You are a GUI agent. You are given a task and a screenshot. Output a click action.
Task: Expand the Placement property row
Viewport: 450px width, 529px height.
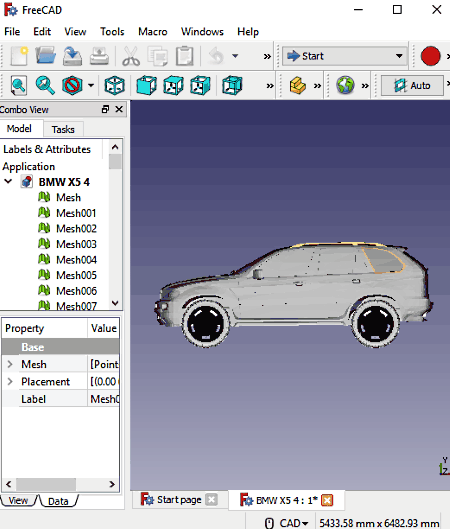tap(10, 382)
